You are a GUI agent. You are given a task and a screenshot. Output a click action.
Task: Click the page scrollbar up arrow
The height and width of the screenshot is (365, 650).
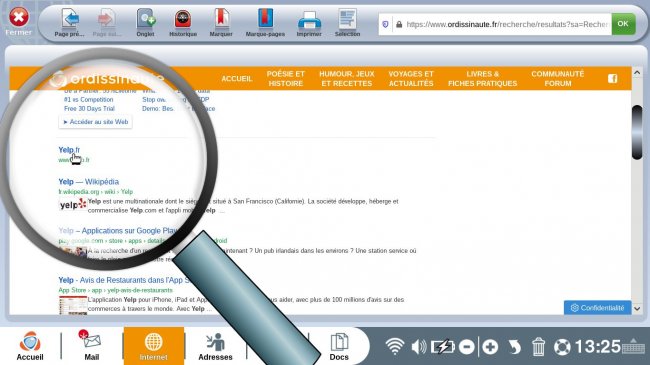coord(637,73)
